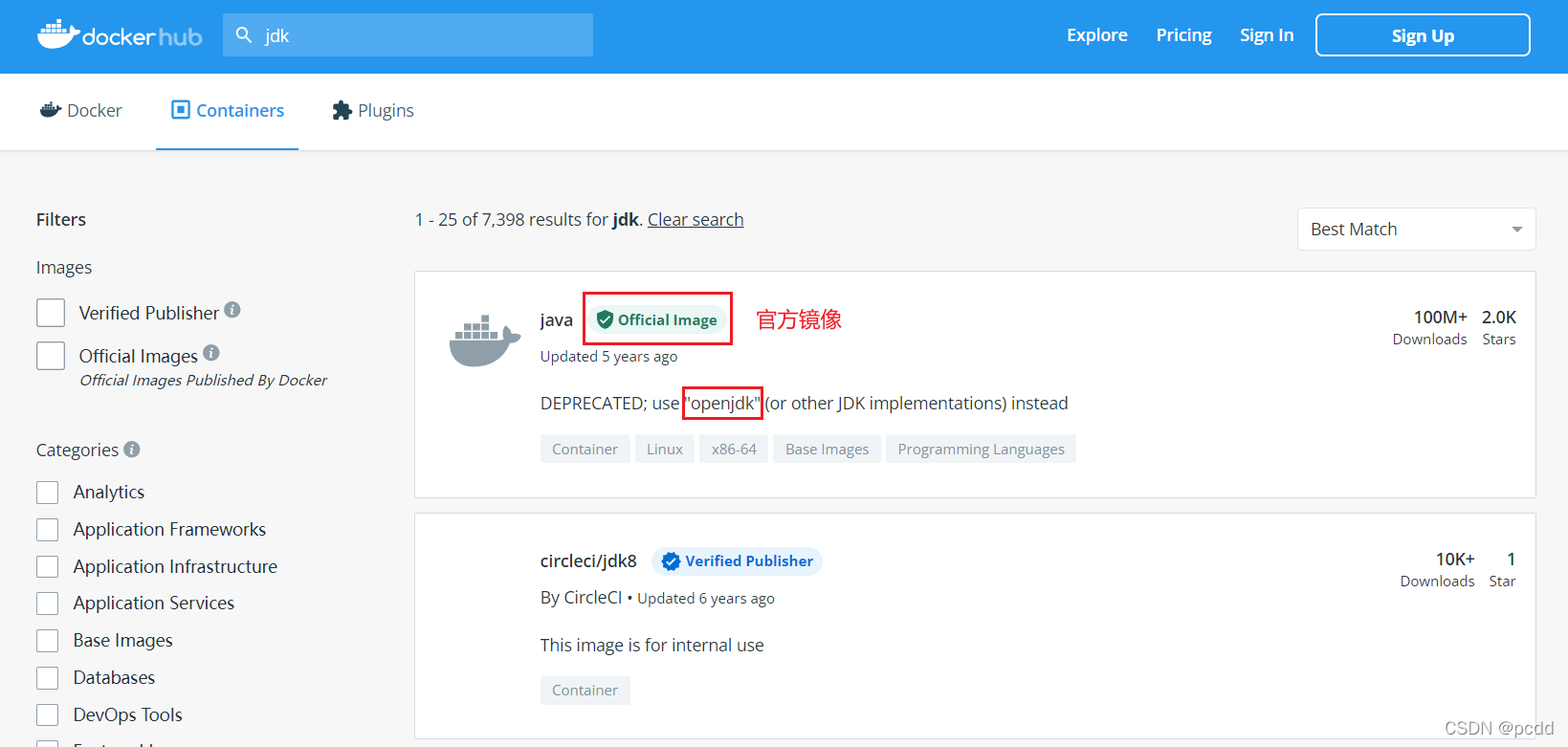Open the Best Match sort dropdown
This screenshot has width=1568, height=747.
1415,230
